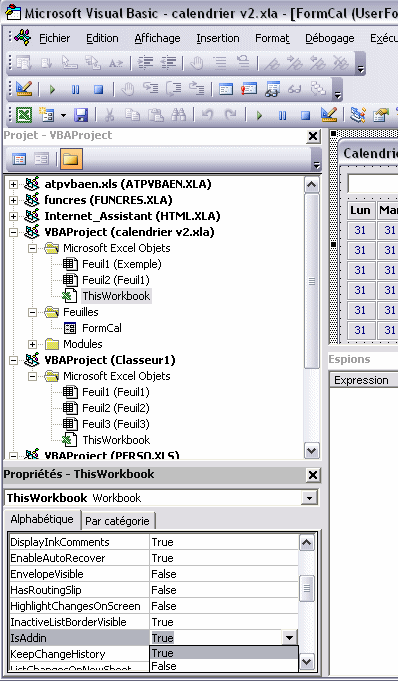Toggle Folders view in the Project panel
The image size is (398, 682).
coord(71,159)
